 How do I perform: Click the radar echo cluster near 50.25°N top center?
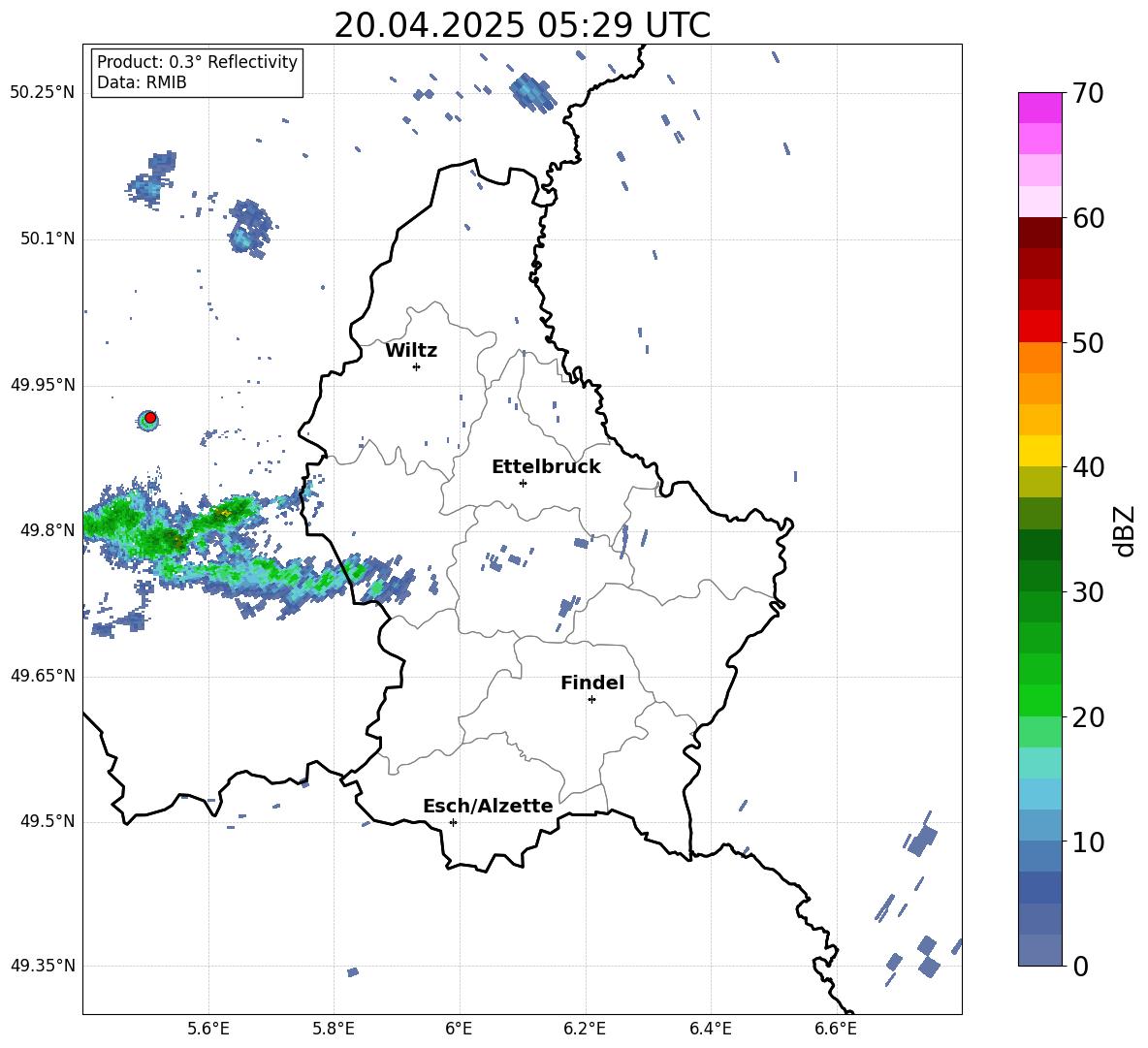(x=532, y=93)
